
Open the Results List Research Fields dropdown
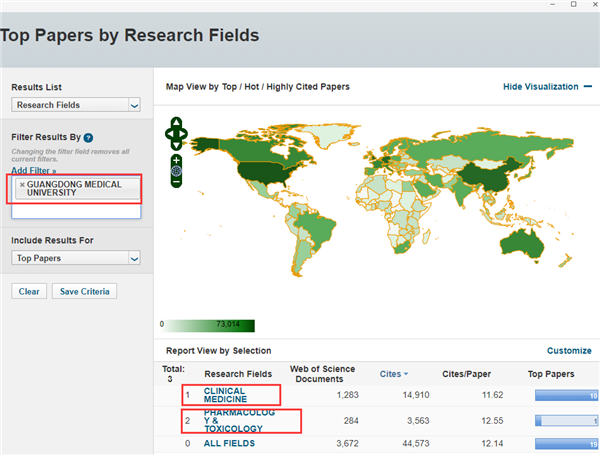point(76,105)
